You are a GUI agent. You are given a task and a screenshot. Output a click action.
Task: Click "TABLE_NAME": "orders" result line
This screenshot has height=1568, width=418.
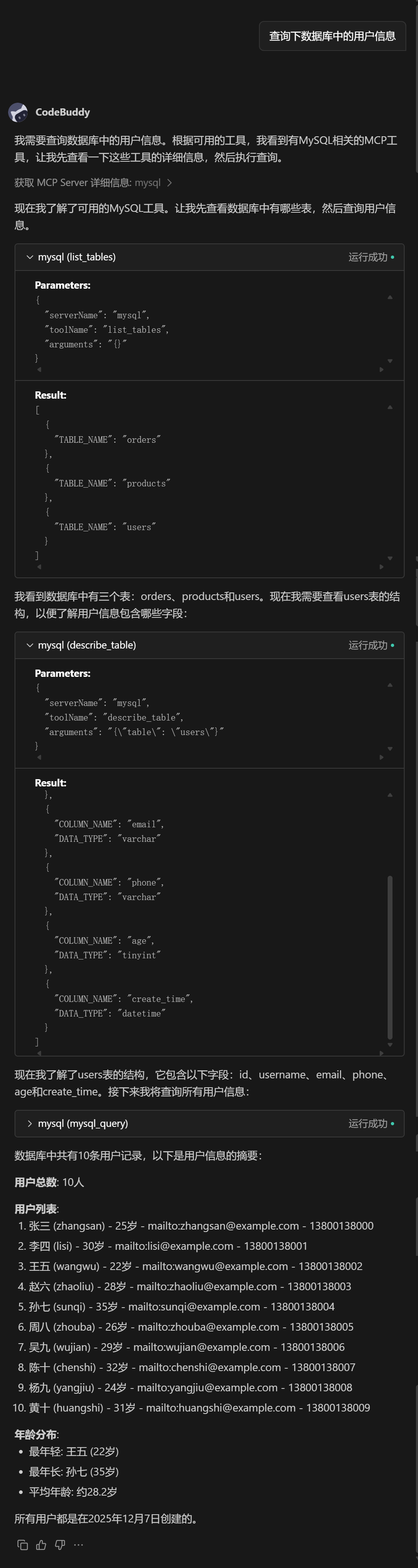coord(107,440)
